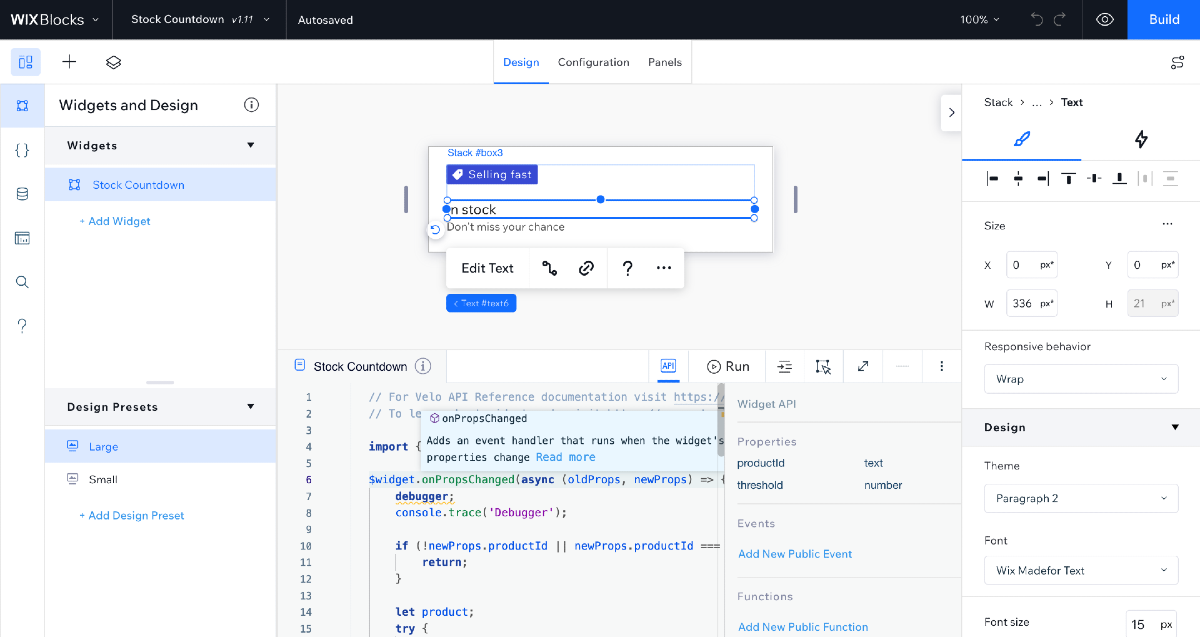This screenshot has width=1200, height=637.
Task: Select the Small design preset
Action: [x=160, y=479]
